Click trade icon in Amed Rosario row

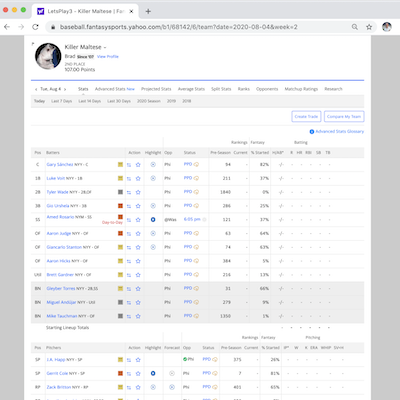click(129, 220)
